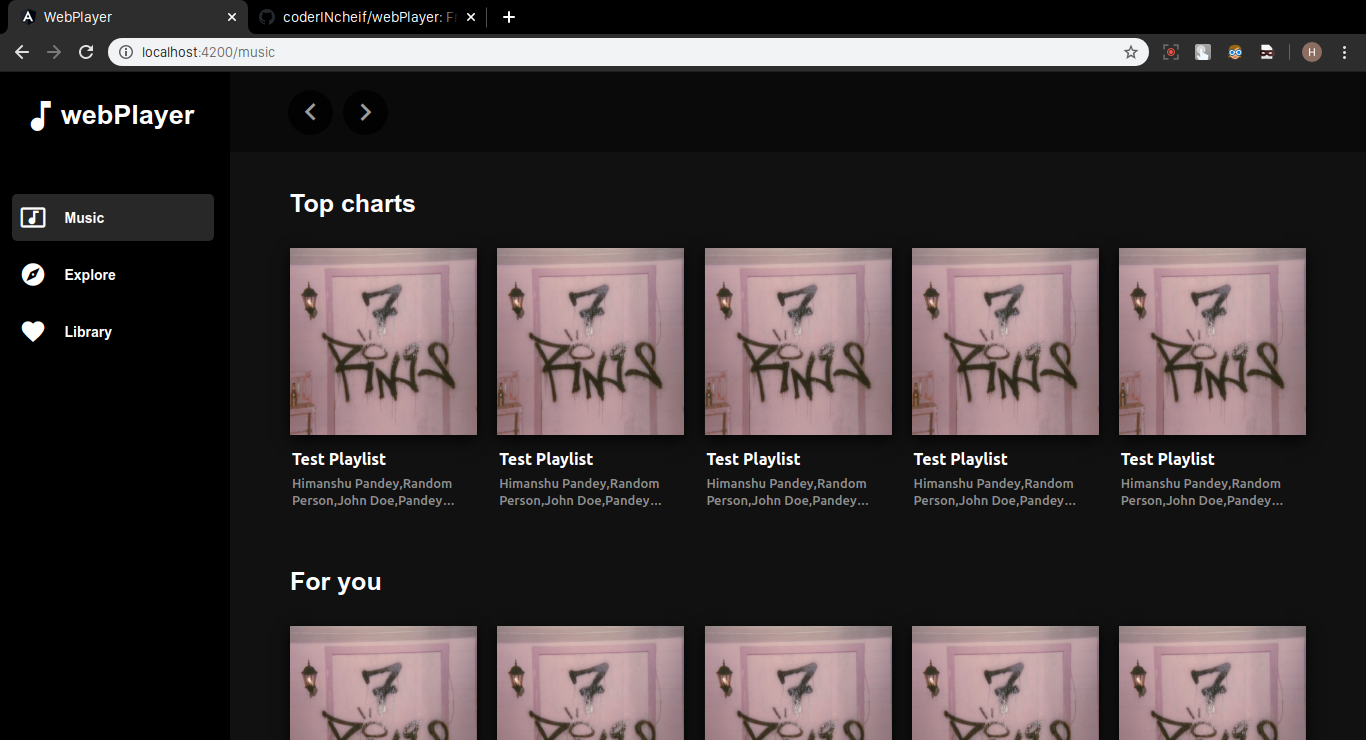Click the browser Forward arrow
This screenshot has height=740, width=1366.
point(54,52)
